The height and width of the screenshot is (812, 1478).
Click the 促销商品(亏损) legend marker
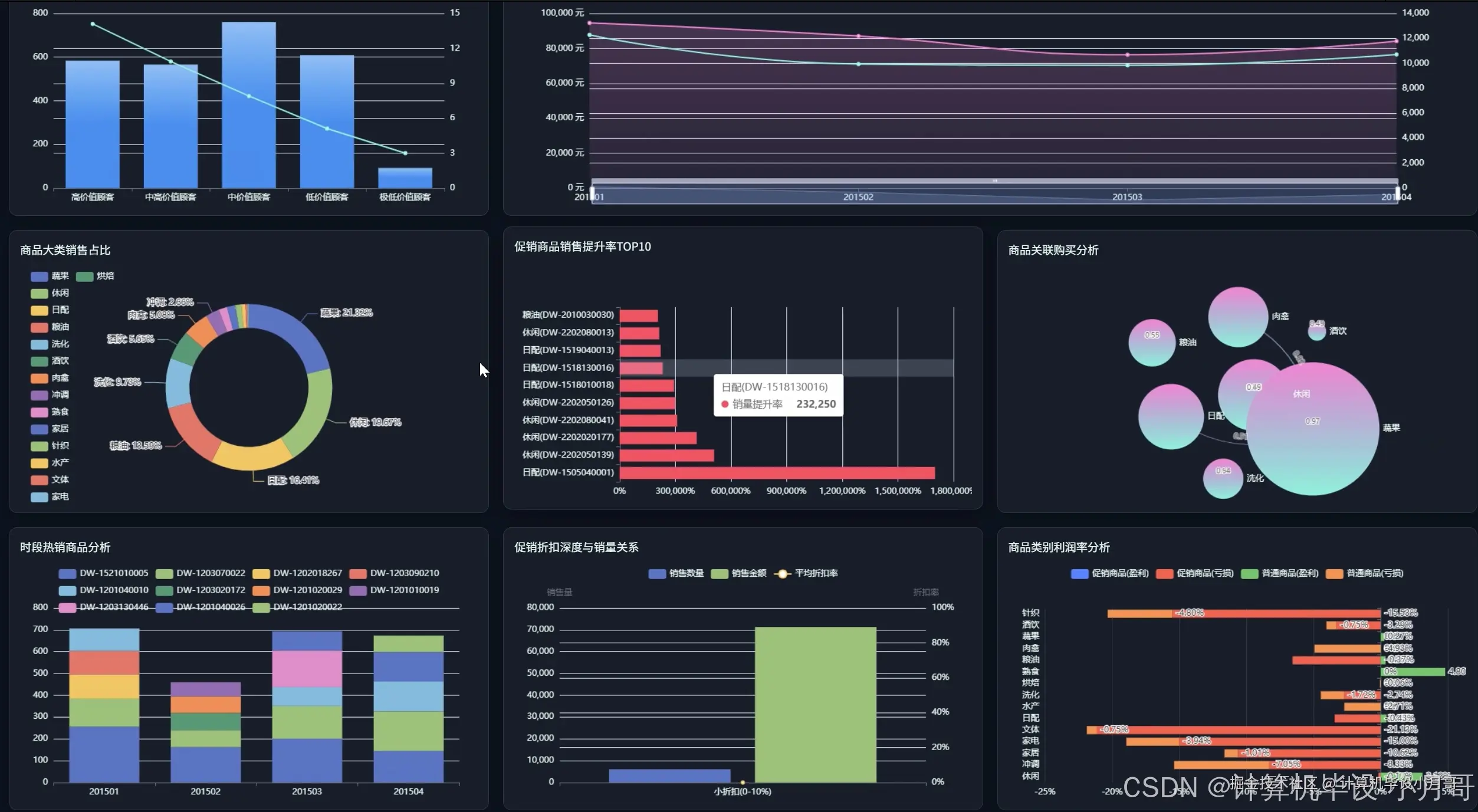1164,574
